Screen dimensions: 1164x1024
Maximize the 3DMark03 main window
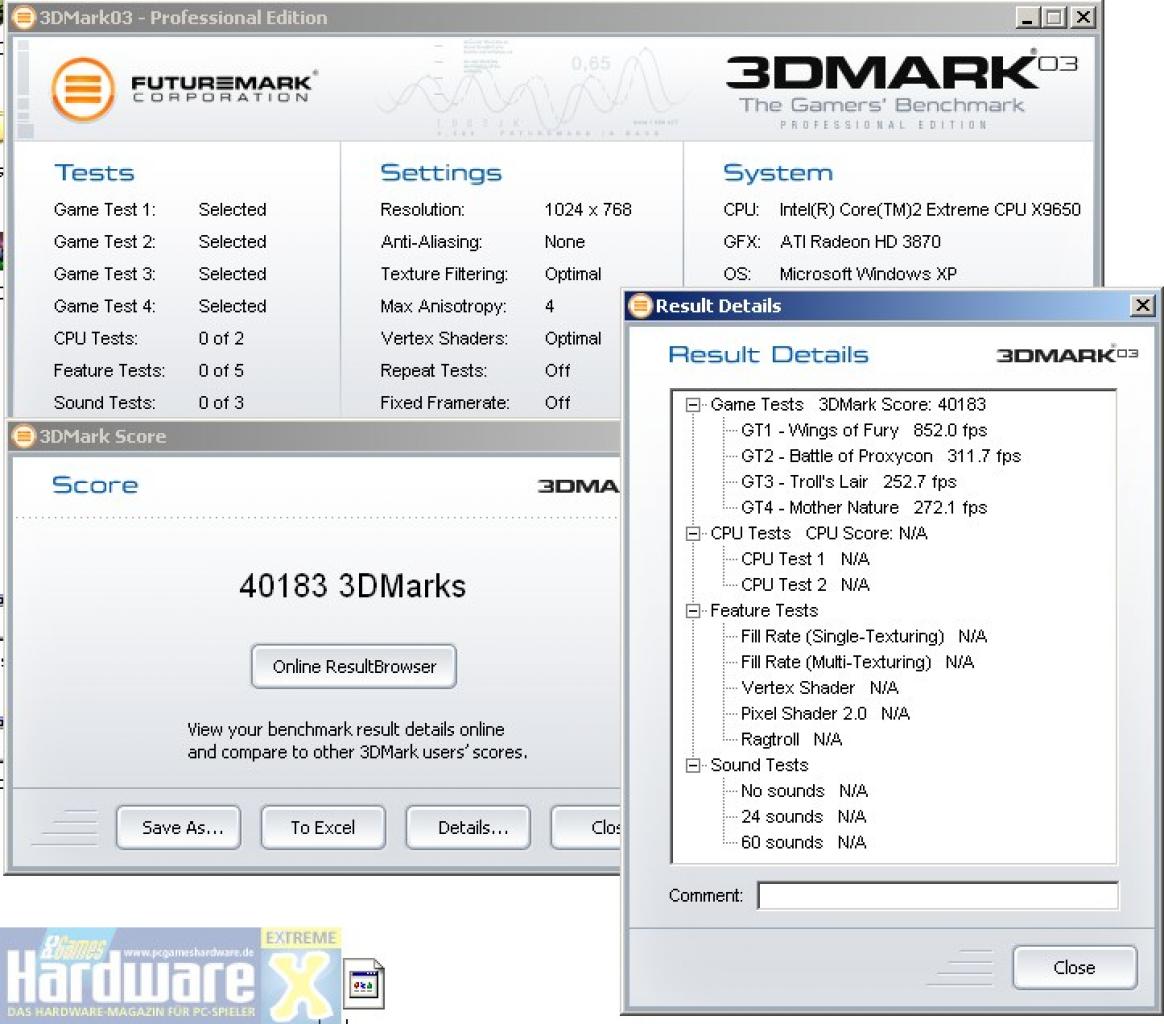point(1053,17)
